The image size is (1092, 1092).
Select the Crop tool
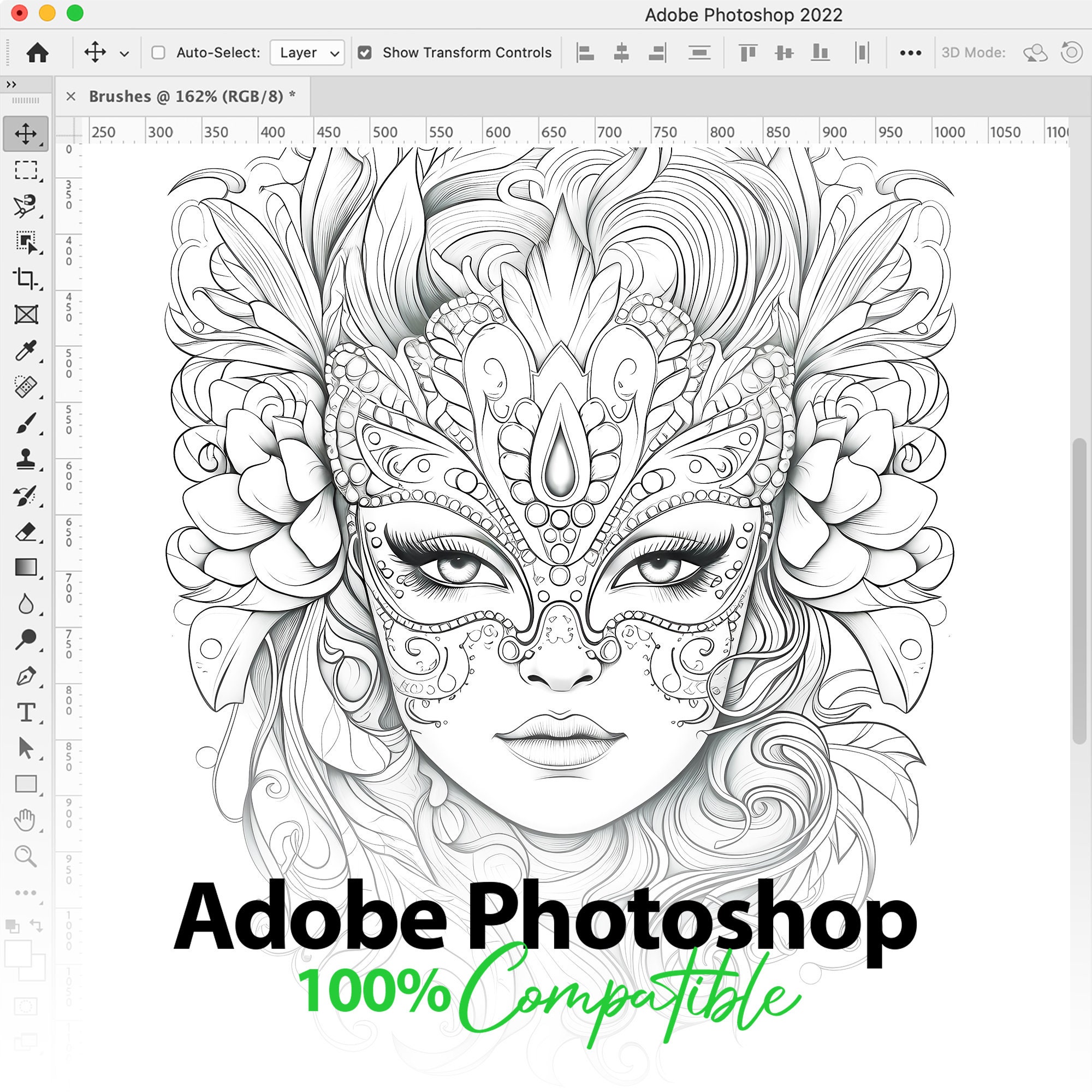coord(26,278)
